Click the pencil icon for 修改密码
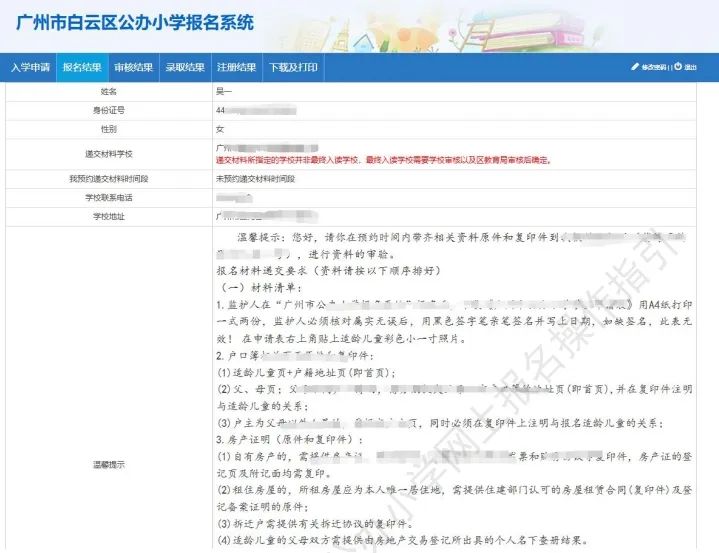The height and width of the screenshot is (553, 719). 635,67
